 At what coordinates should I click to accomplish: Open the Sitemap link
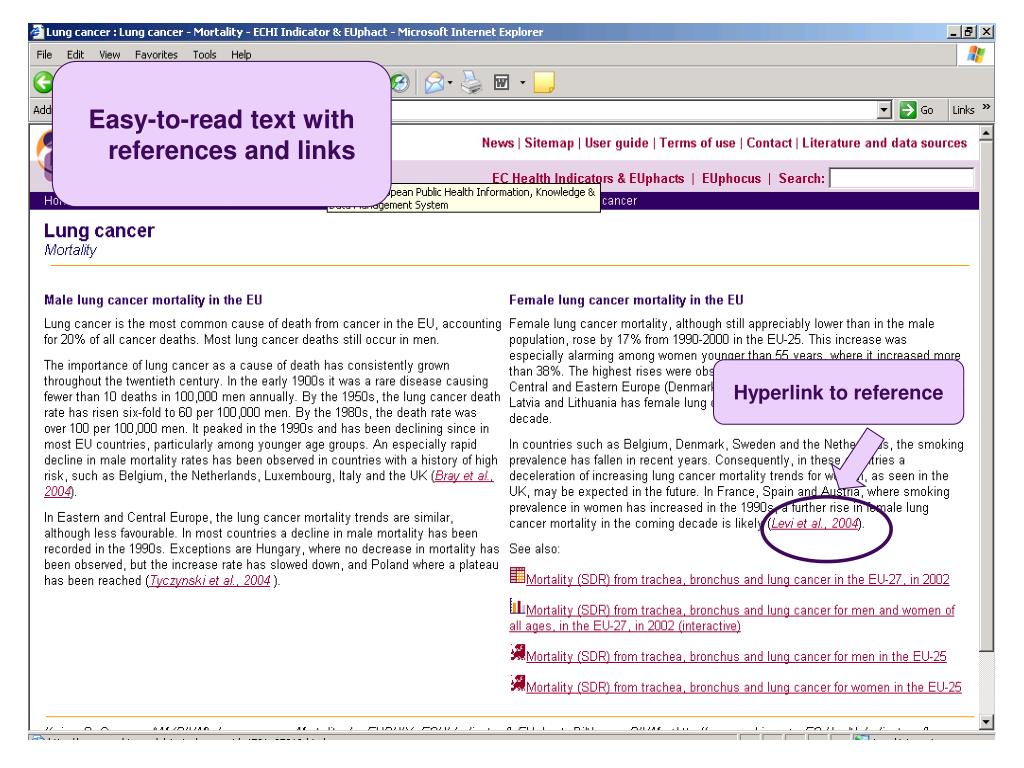(549, 143)
